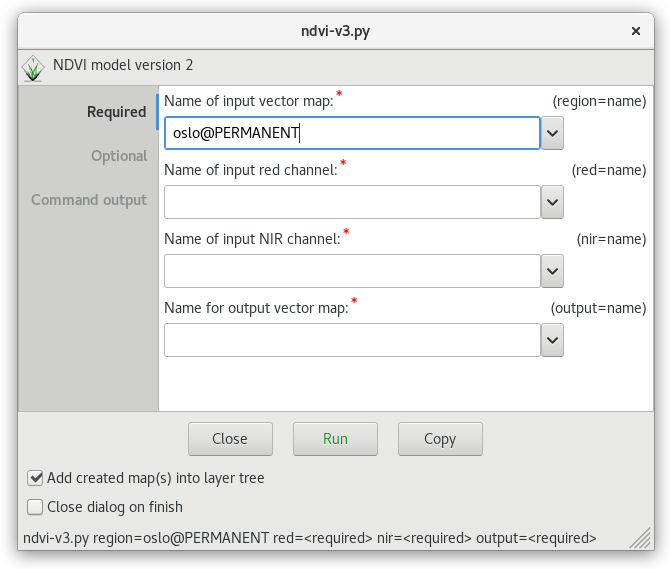Click the (output=name) hint label
670x569 pixels.
pyautogui.click(x=598, y=308)
